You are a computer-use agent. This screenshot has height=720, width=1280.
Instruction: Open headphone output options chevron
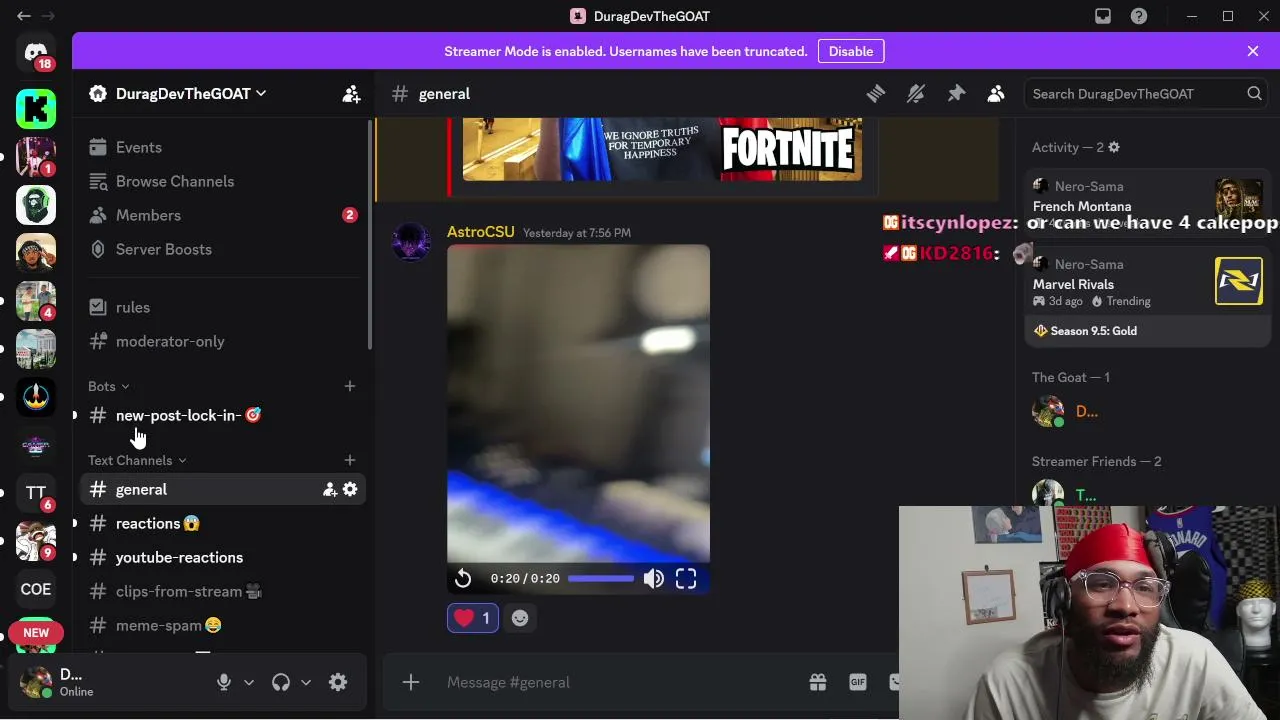pyautogui.click(x=306, y=682)
